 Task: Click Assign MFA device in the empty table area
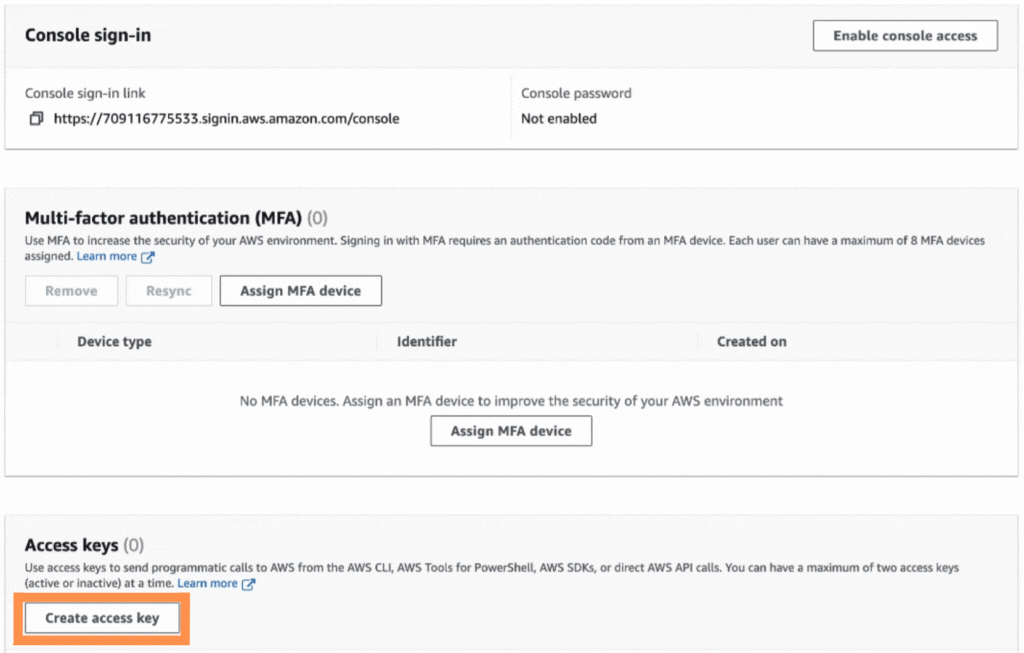coord(510,431)
